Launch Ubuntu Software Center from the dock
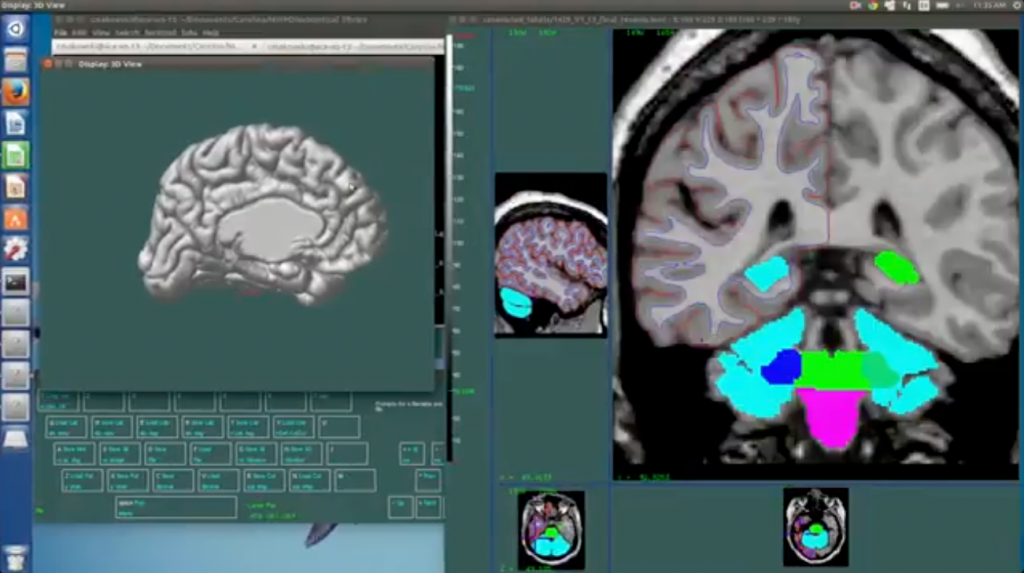The height and width of the screenshot is (573, 1024). point(16,218)
